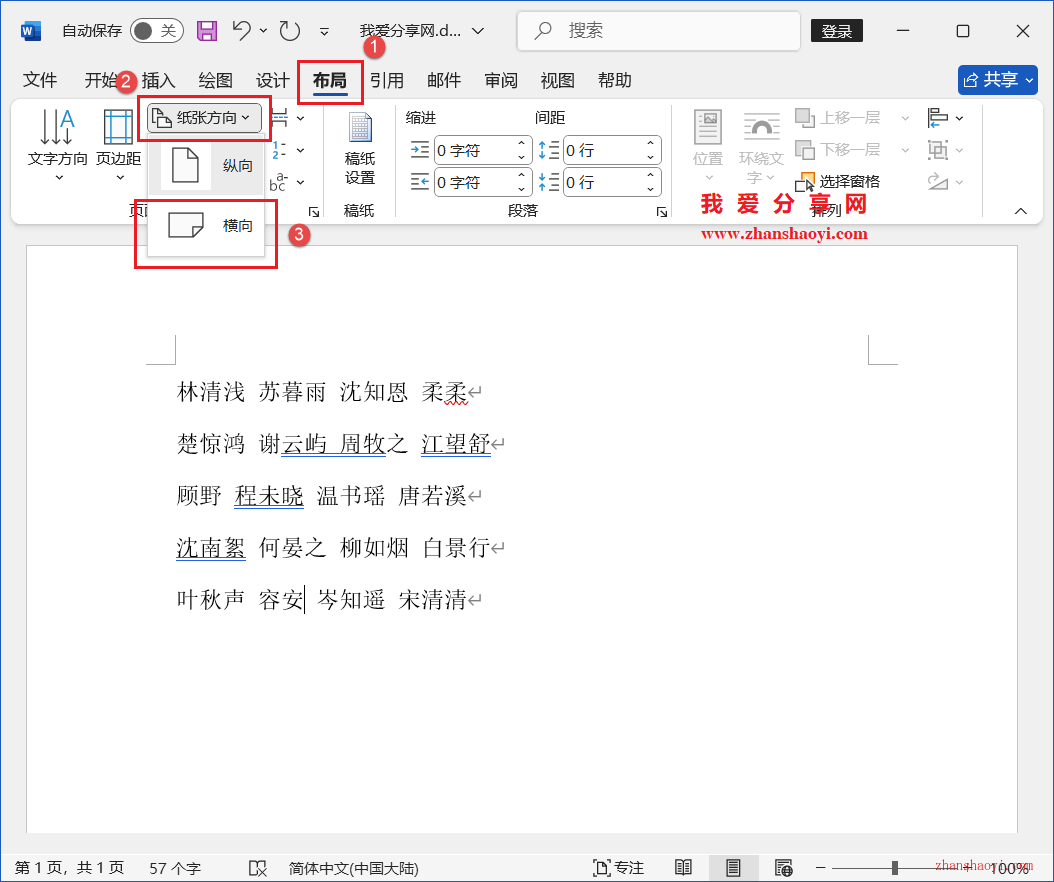Collapse the ribbon with chevron

coord(1020,211)
